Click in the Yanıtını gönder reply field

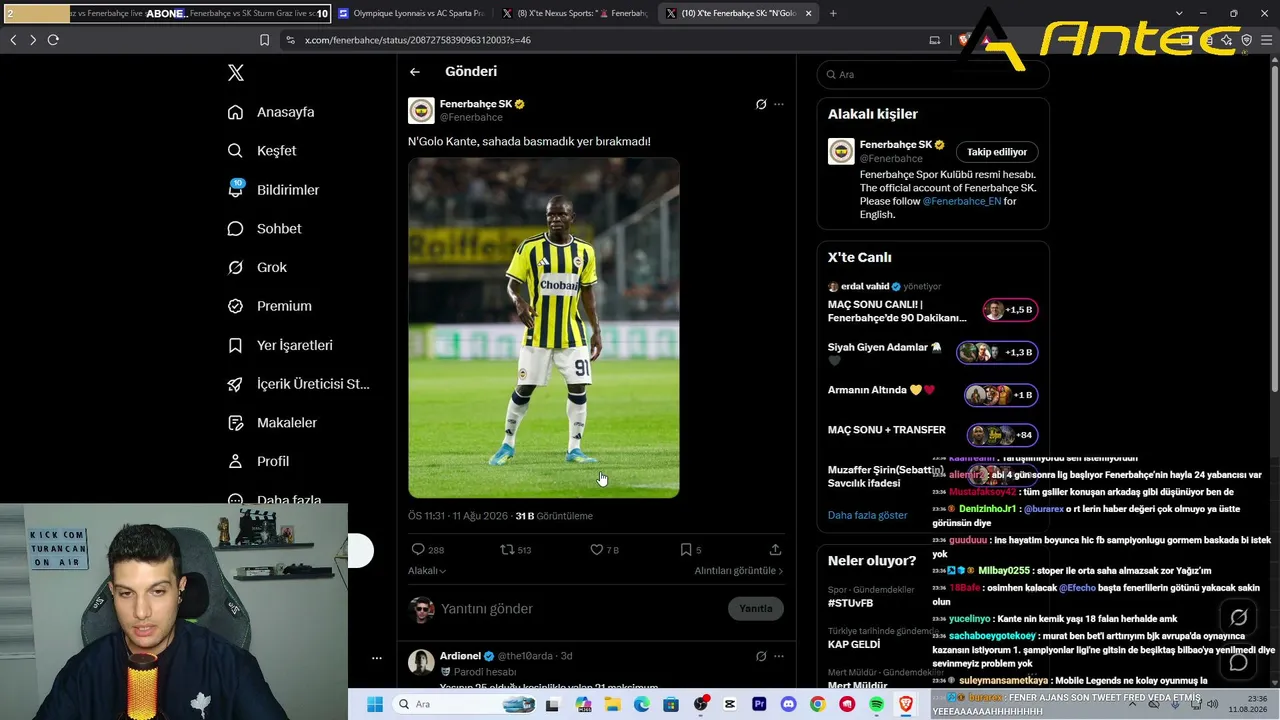[580, 608]
